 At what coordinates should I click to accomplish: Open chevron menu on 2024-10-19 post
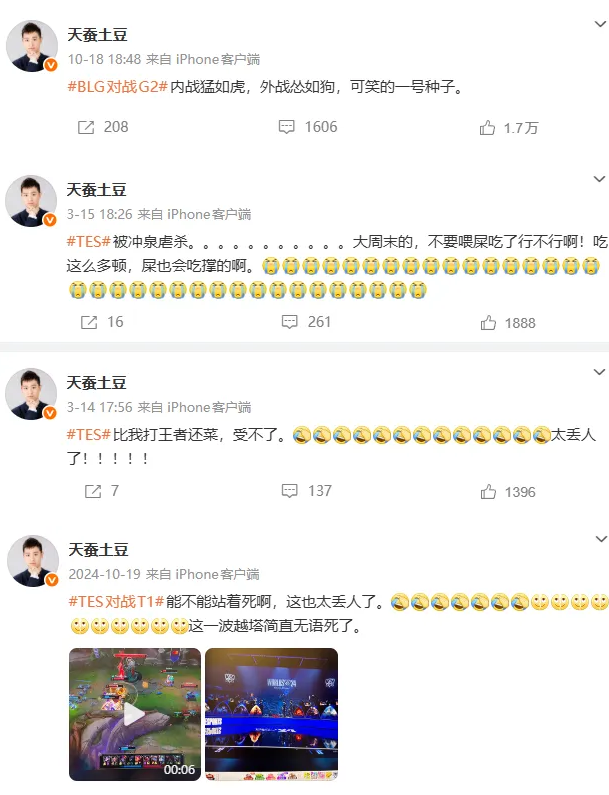click(x=601, y=539)
